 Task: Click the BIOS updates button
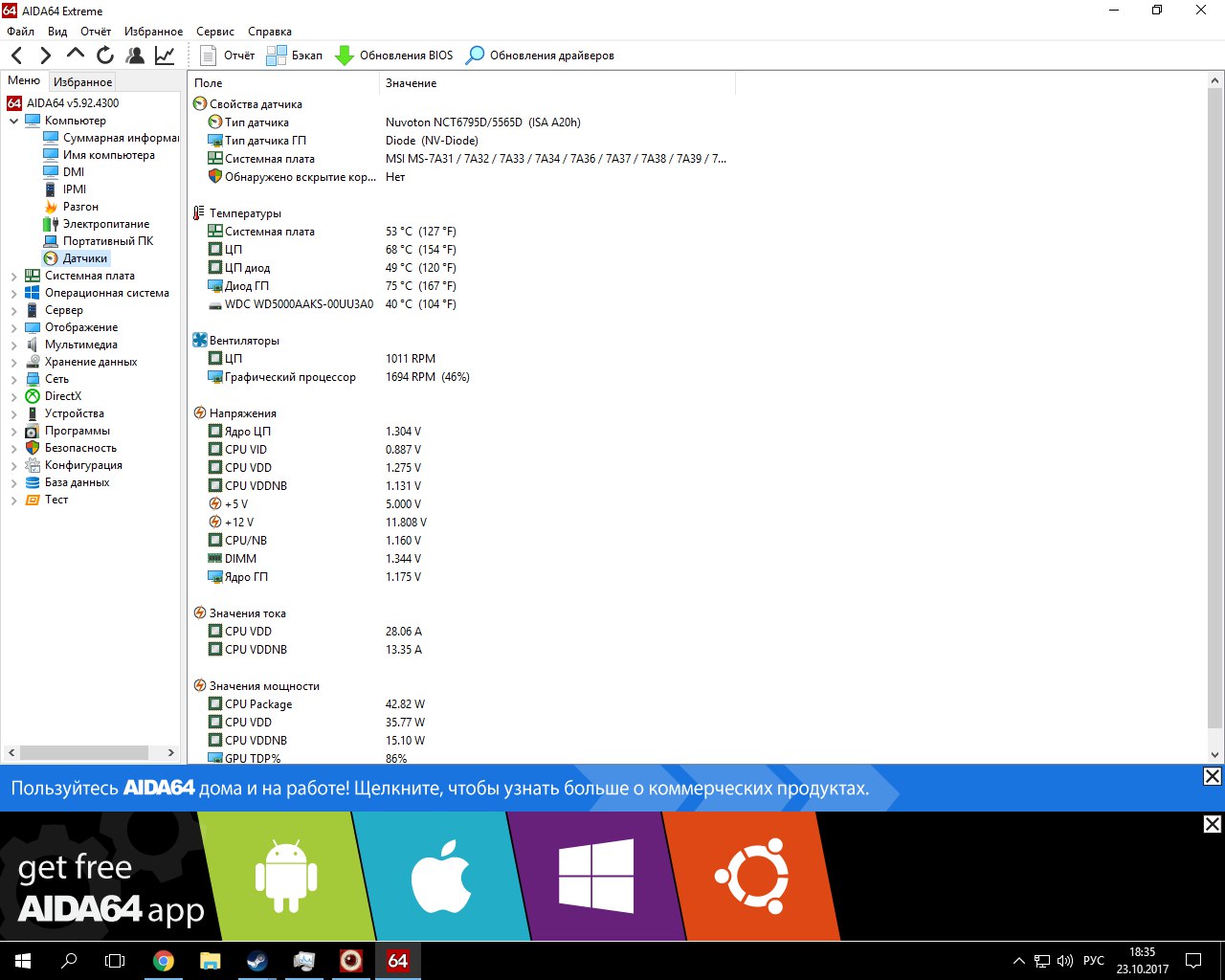click(394, 56)
